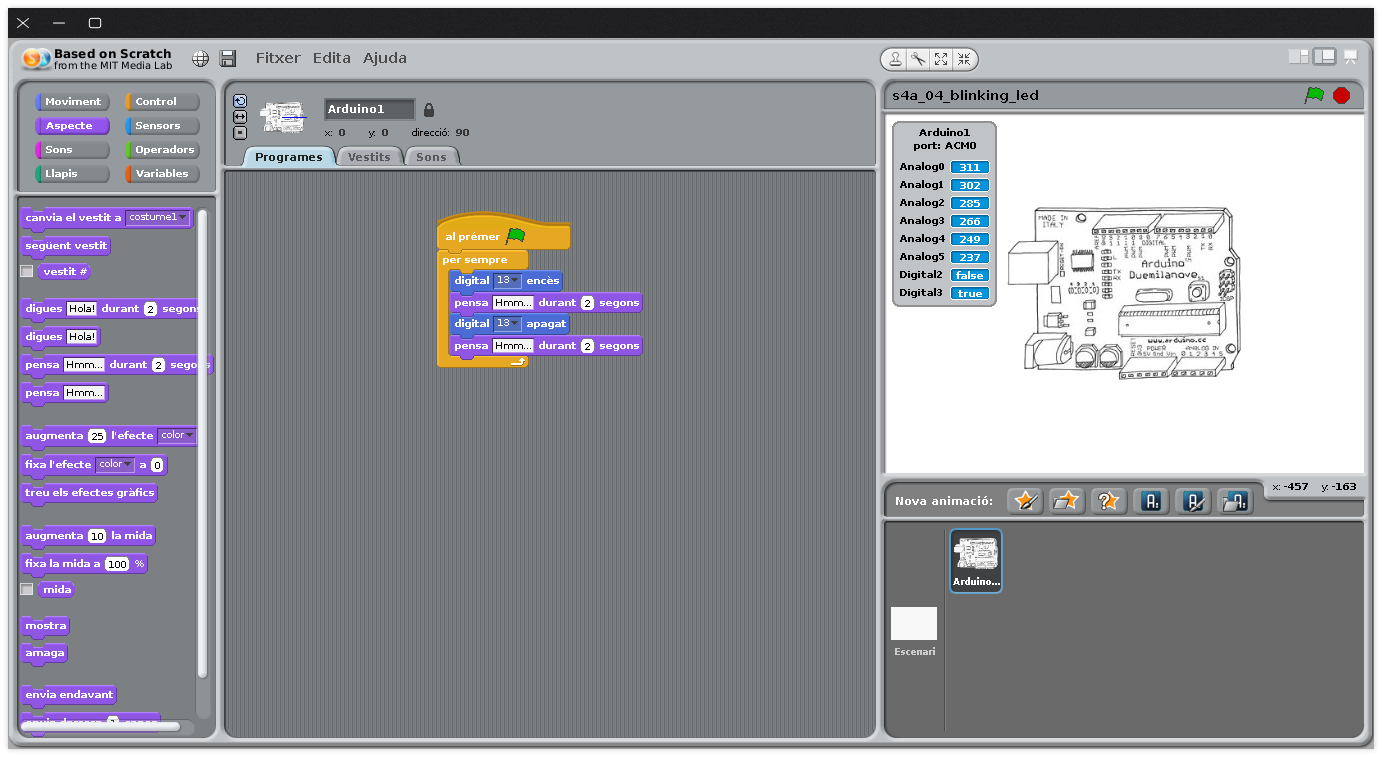
Task: Click the green flag to start script
Action: (1314, 95)
